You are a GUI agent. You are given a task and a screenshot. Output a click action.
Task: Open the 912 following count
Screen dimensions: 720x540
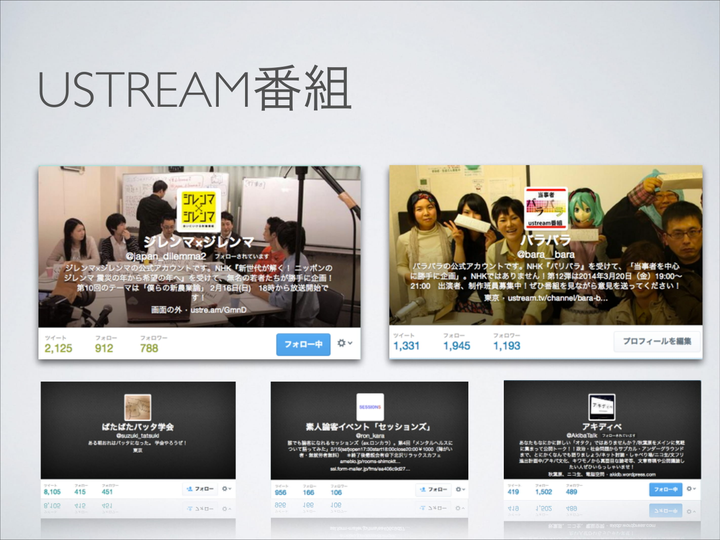pyautogui.click(x=104, y=348)
